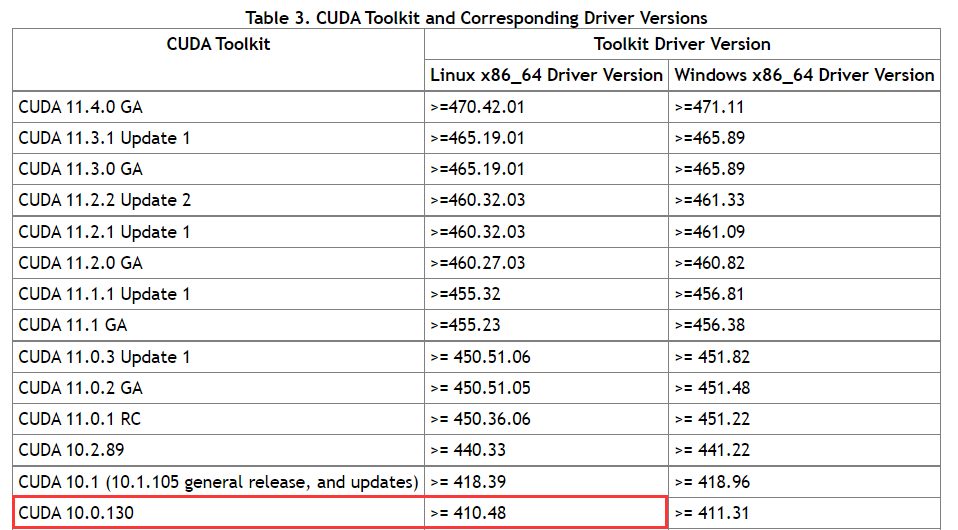The image size is (958, 530).
Task: Select the 'CUDA 10.1 (10.1.105 general release, and updates)' cell
Action: tap(218, 482)
